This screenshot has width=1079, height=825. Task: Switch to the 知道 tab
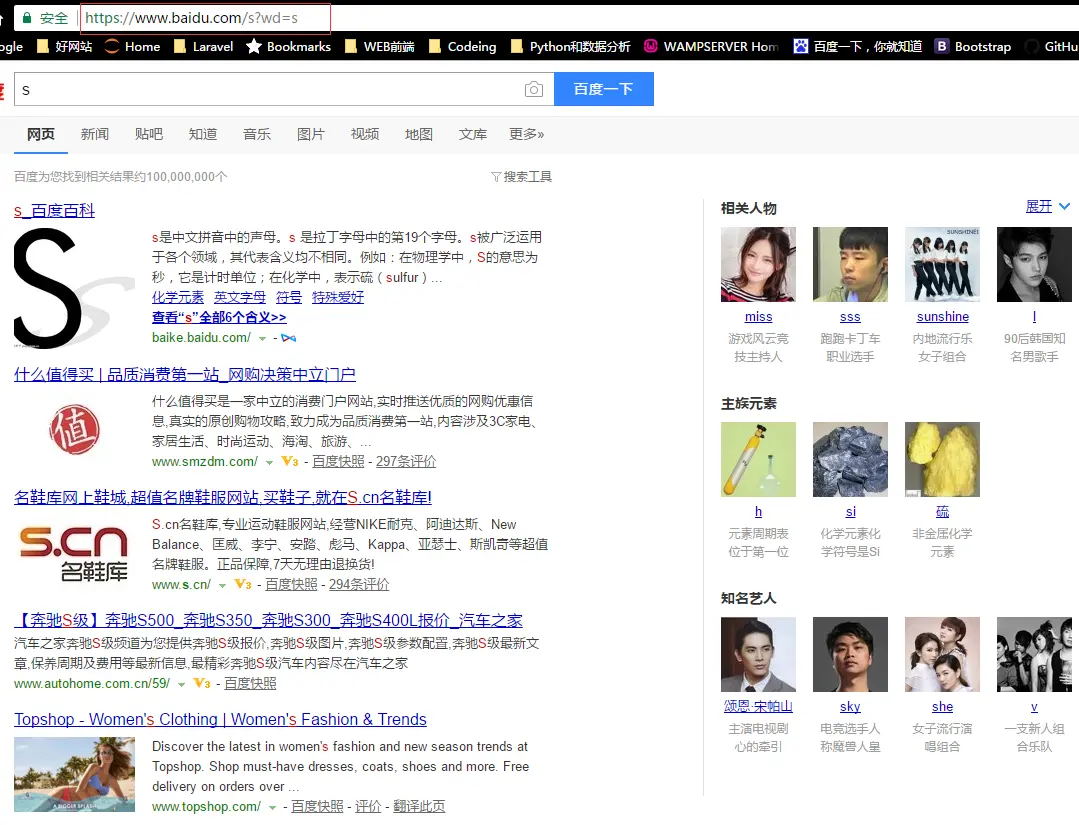(x=203, y=134)
